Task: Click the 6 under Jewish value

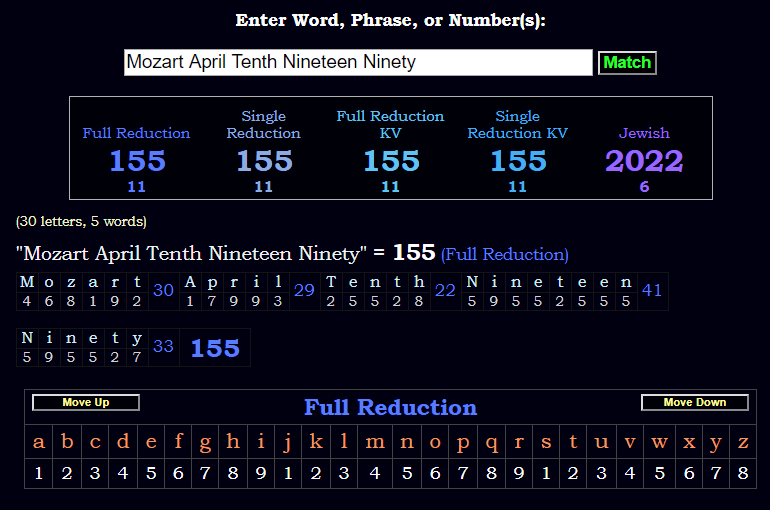Action: click(x=644, y=187)
